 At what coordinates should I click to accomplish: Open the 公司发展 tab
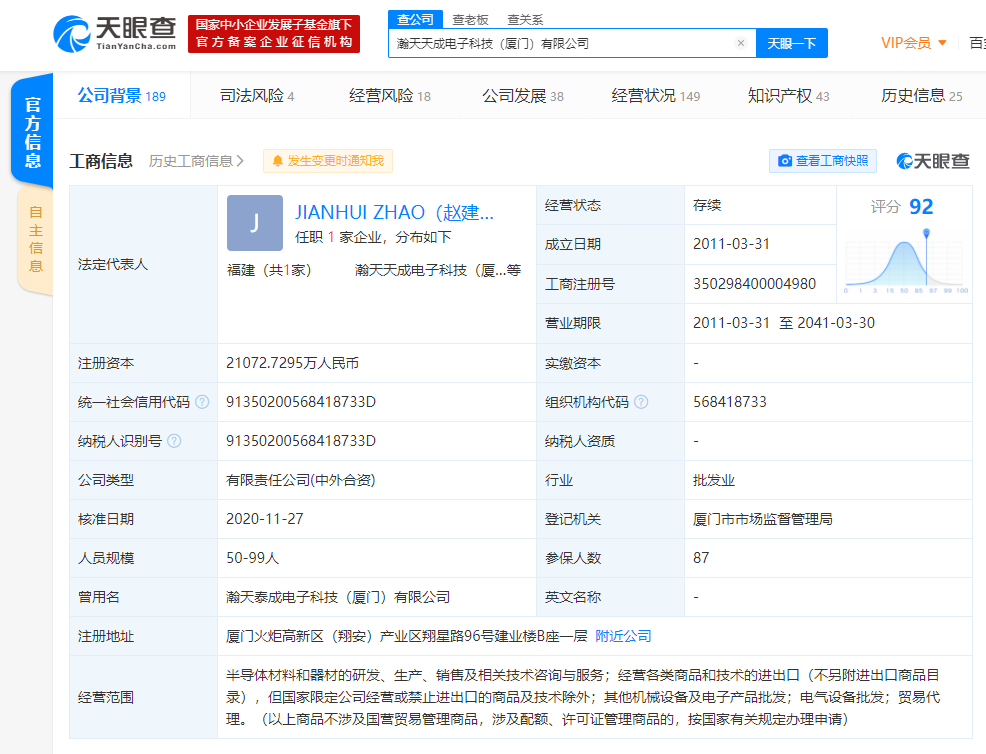523,96
